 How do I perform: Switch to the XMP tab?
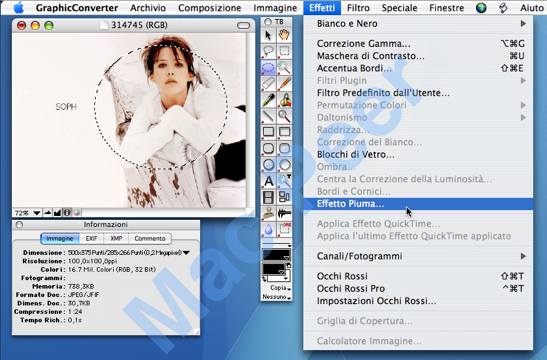click(x=116, y=239)
